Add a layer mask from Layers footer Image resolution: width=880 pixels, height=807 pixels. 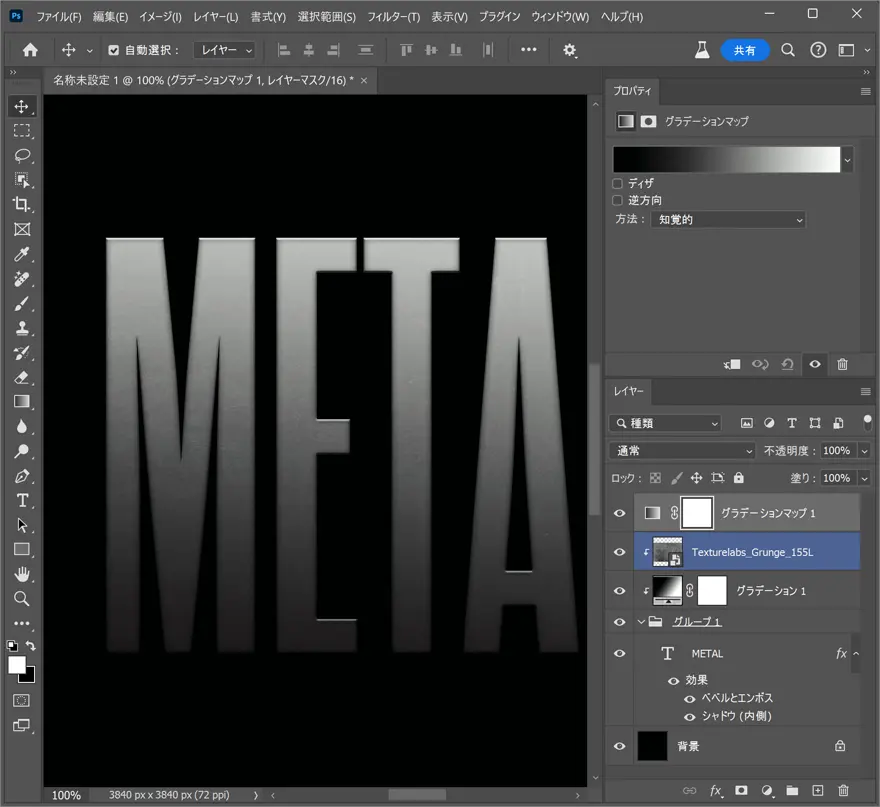tap(741, 790)
